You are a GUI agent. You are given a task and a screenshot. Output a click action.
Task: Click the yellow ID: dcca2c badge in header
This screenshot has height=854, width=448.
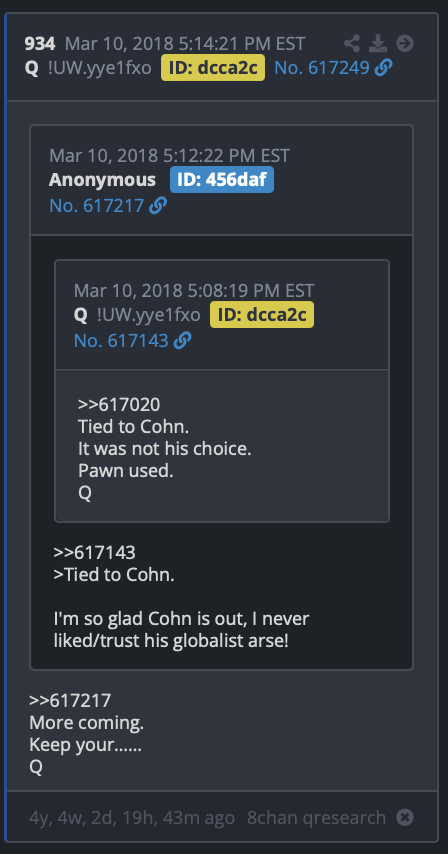pos(213,68)
